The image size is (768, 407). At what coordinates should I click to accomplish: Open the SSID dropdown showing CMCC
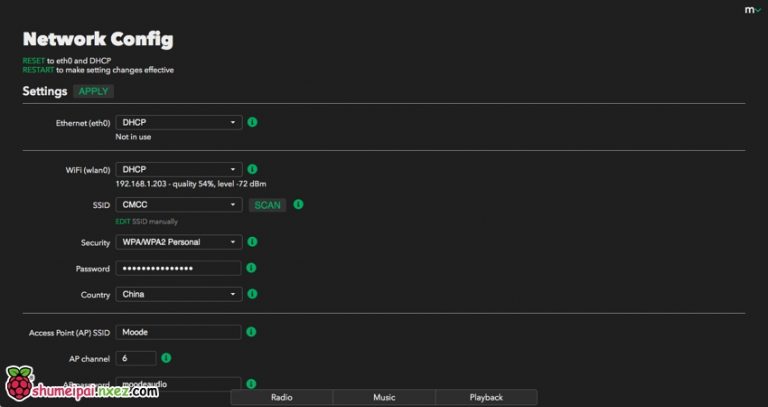179,205
